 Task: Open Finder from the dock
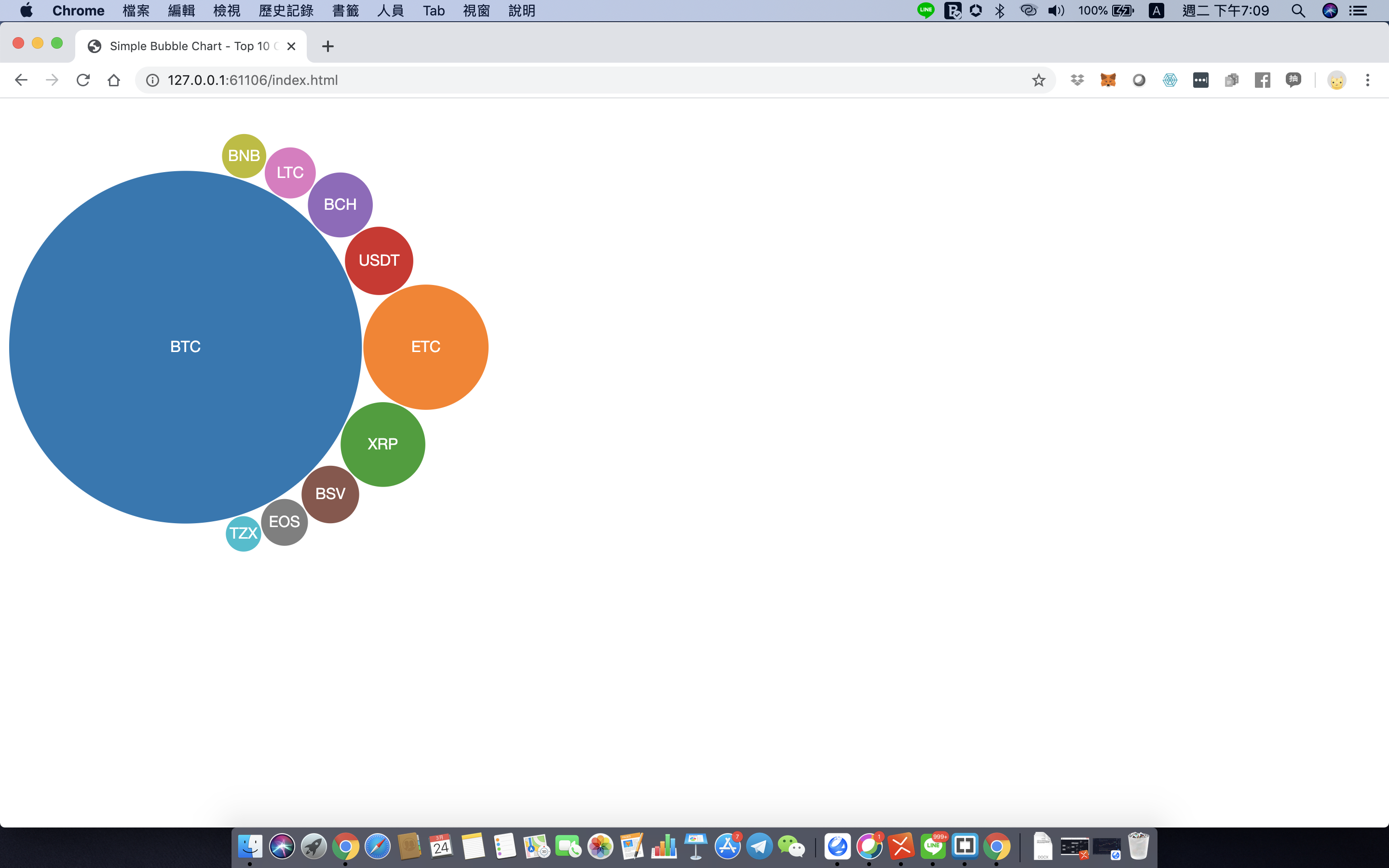(250, 846)
